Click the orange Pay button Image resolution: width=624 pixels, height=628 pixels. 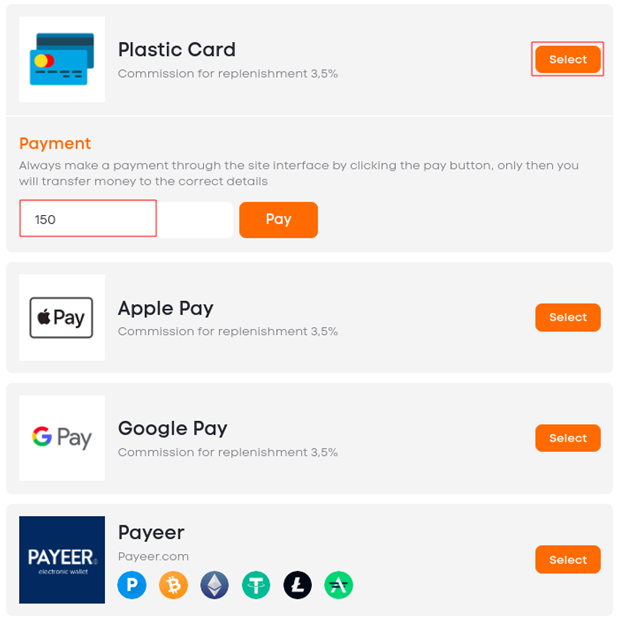pyautogui.click(x=278, y=219)
